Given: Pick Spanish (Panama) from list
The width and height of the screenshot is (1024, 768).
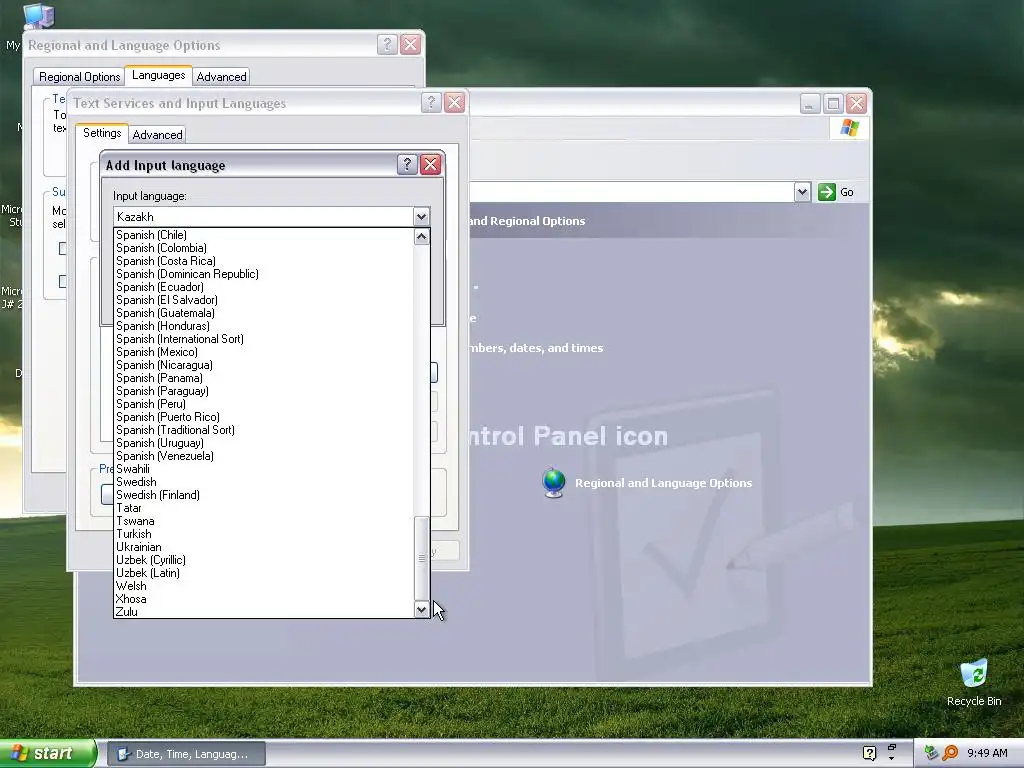Looking at the screenshot, I should coord(159,378).
